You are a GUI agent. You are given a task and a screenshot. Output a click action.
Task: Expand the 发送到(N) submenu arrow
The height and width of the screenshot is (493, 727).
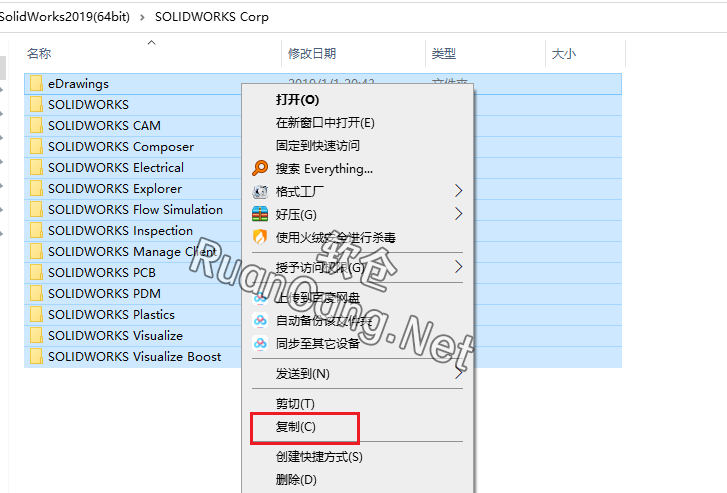(459, 373)
